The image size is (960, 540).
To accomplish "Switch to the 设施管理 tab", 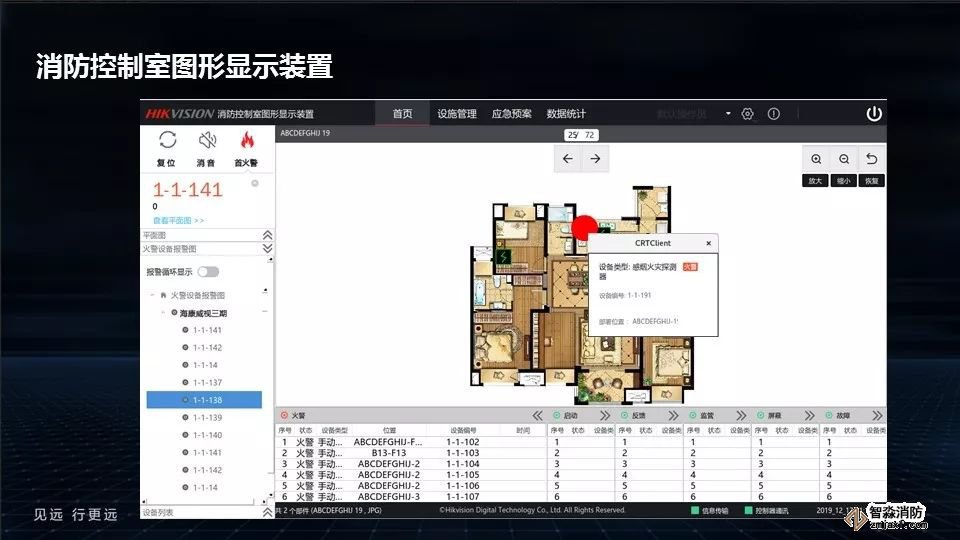I will pos(457,114).
